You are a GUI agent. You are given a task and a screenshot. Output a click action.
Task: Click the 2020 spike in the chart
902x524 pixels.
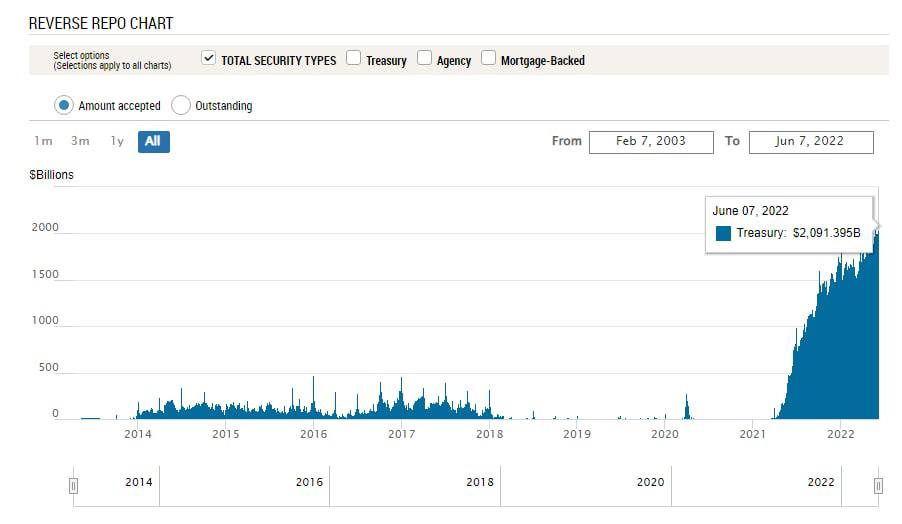687,406
